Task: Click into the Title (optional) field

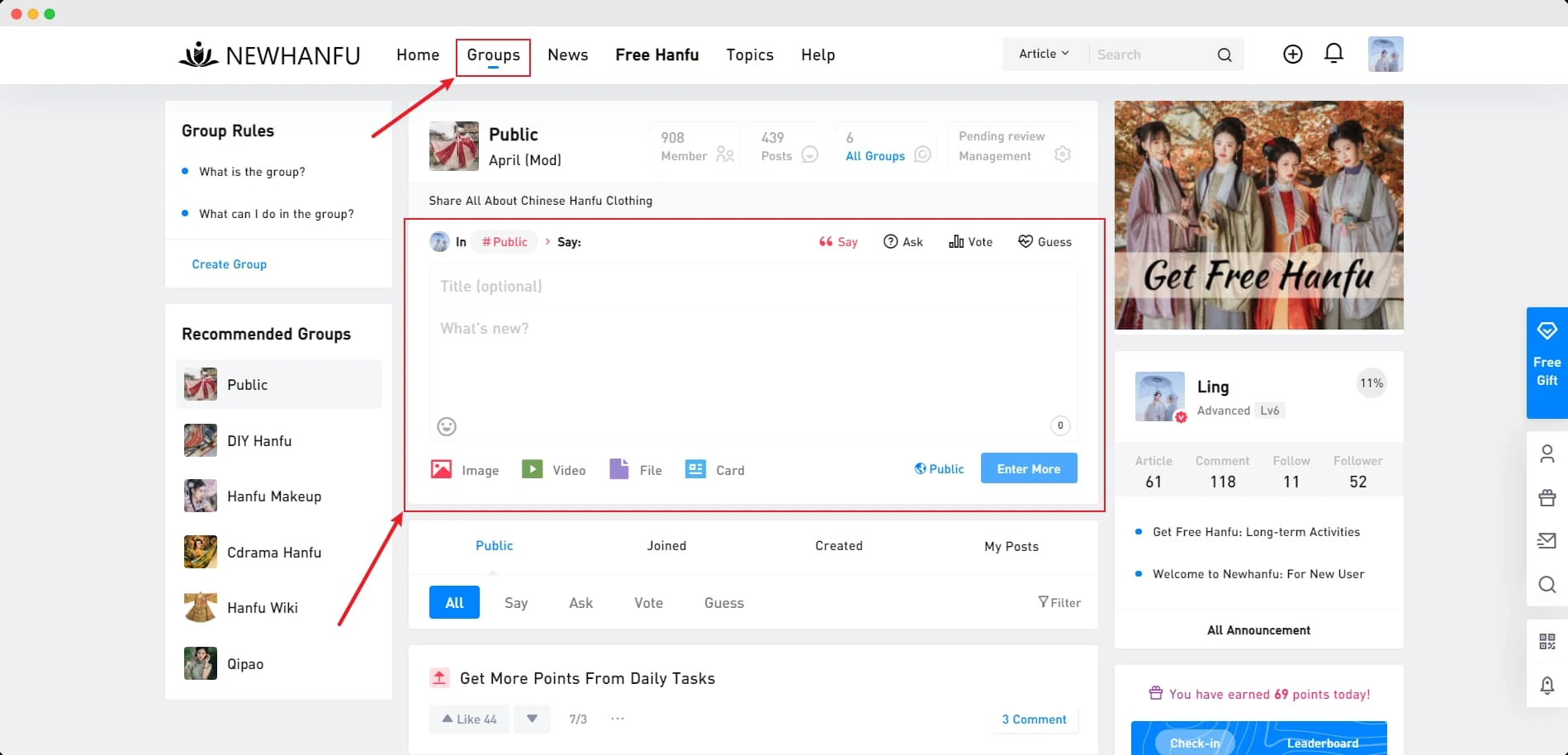Action: (x=751, y=287)
